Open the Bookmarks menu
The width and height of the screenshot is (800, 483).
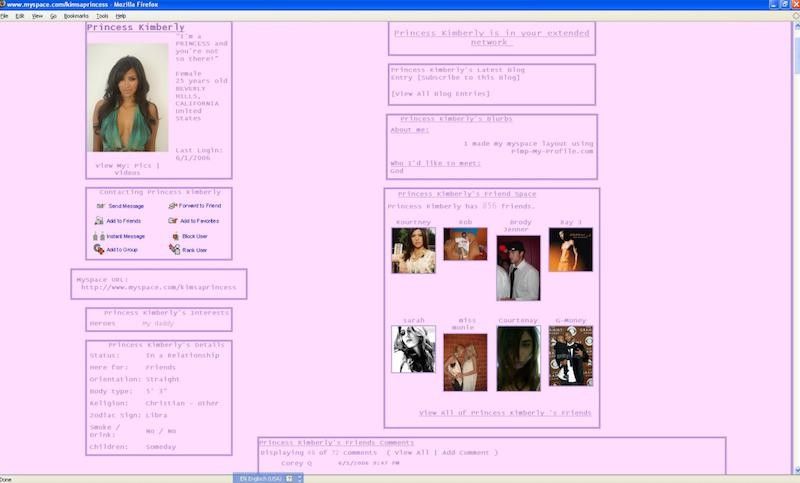76,16
